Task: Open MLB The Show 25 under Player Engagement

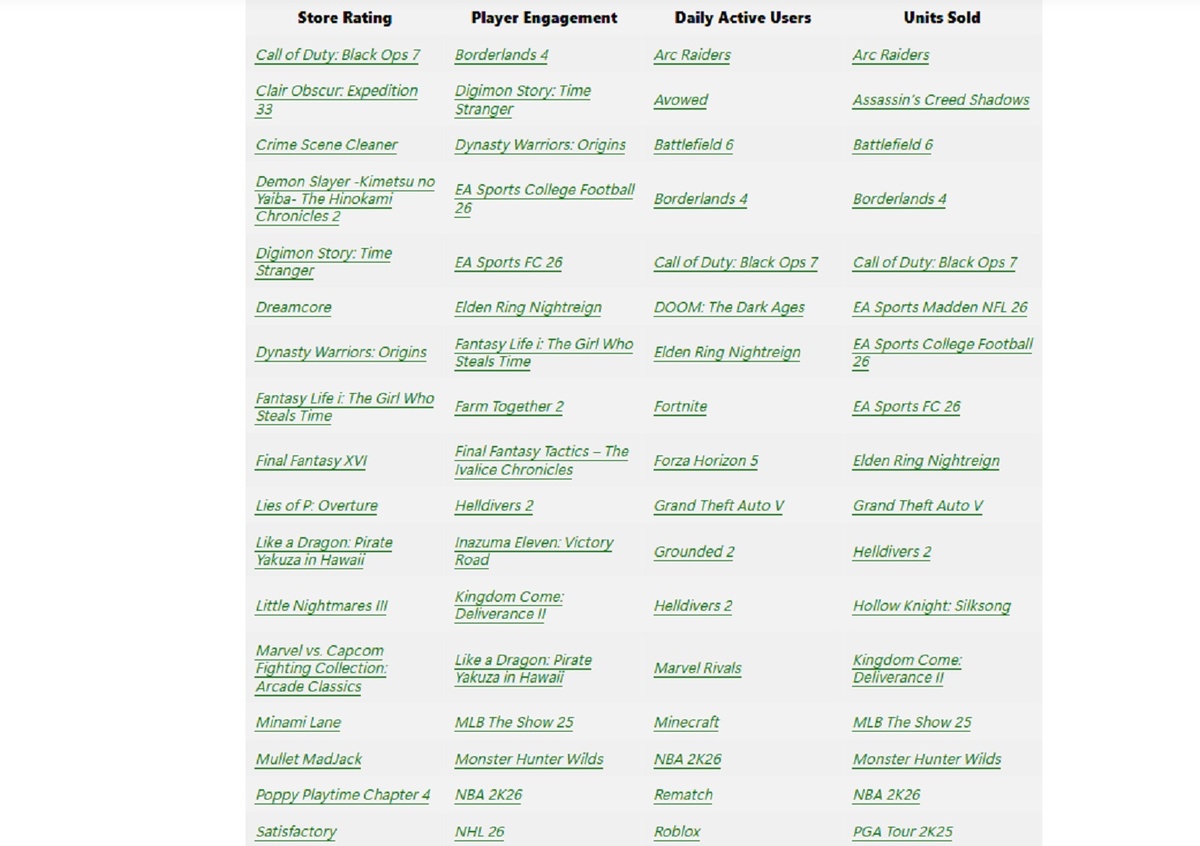Action: 514,723
